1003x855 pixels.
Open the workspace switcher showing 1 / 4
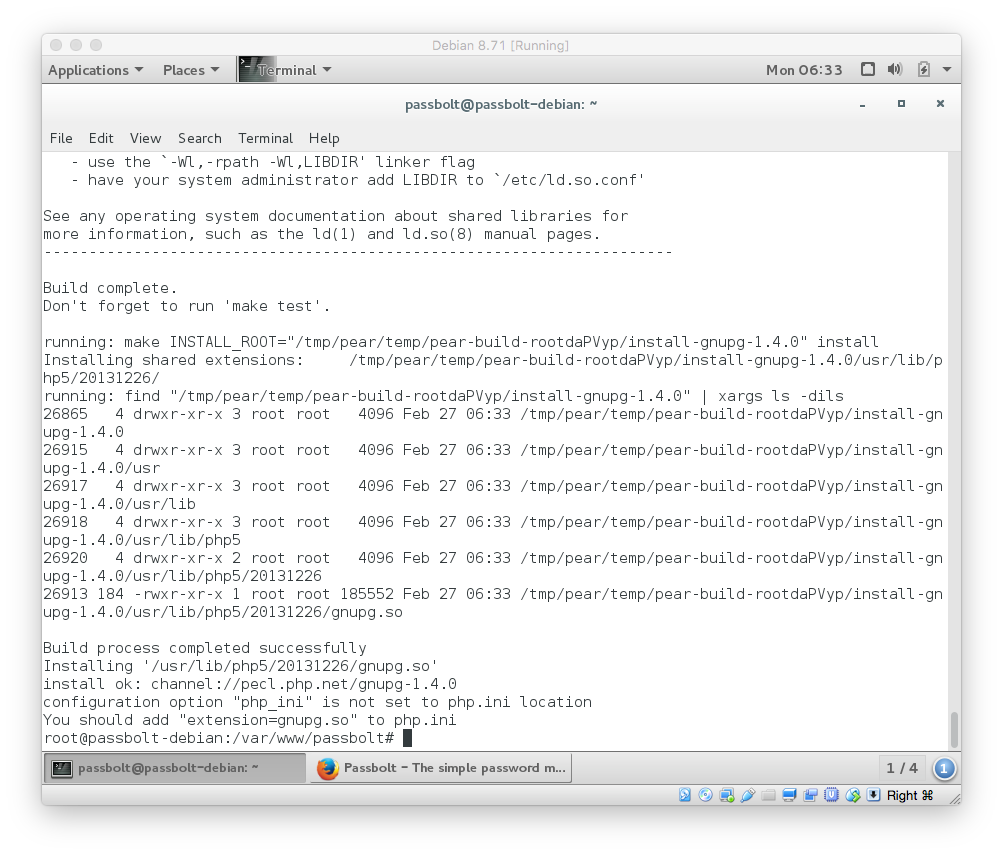pyautogui.click(x=902, y=768)
